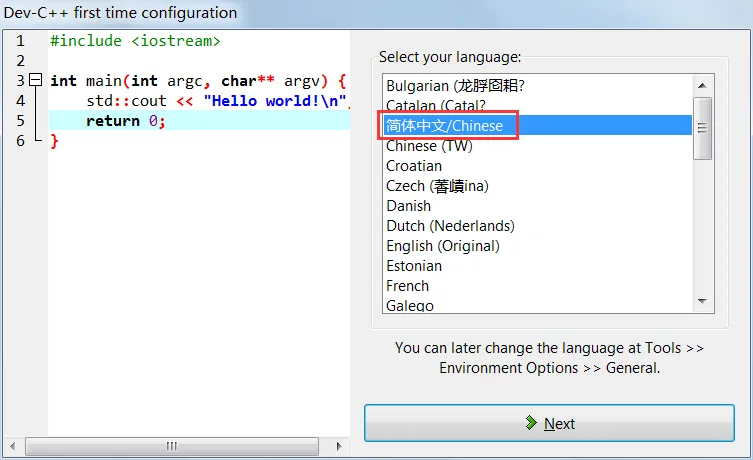Viewport: 753px width, 460px height.
Task: Click the highlighted return 0; line
Action: pos(199,121)
